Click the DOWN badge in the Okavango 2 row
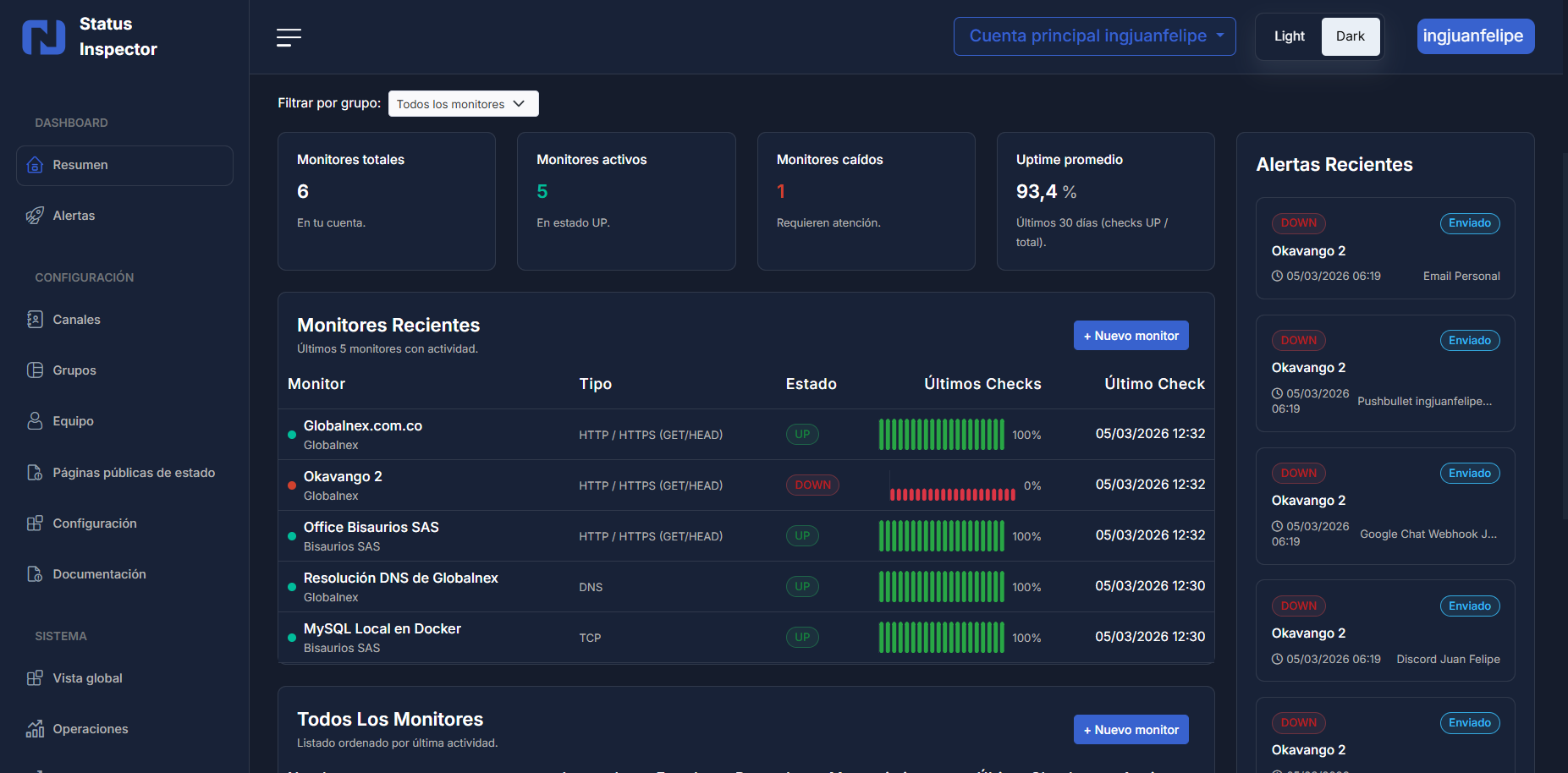 click(x=812, y=485)
